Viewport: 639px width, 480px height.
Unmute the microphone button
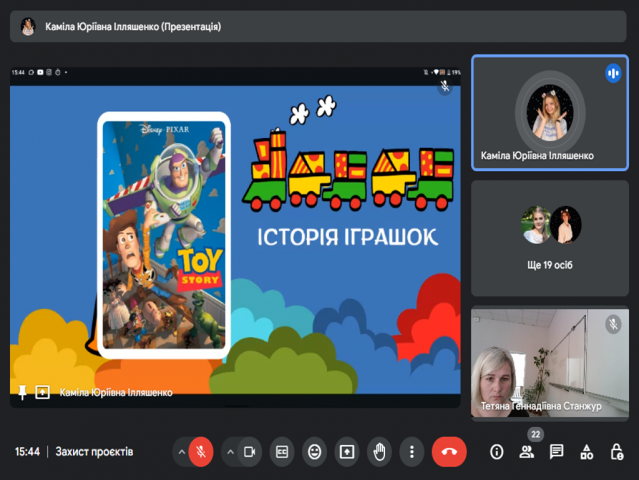point(201,451)
